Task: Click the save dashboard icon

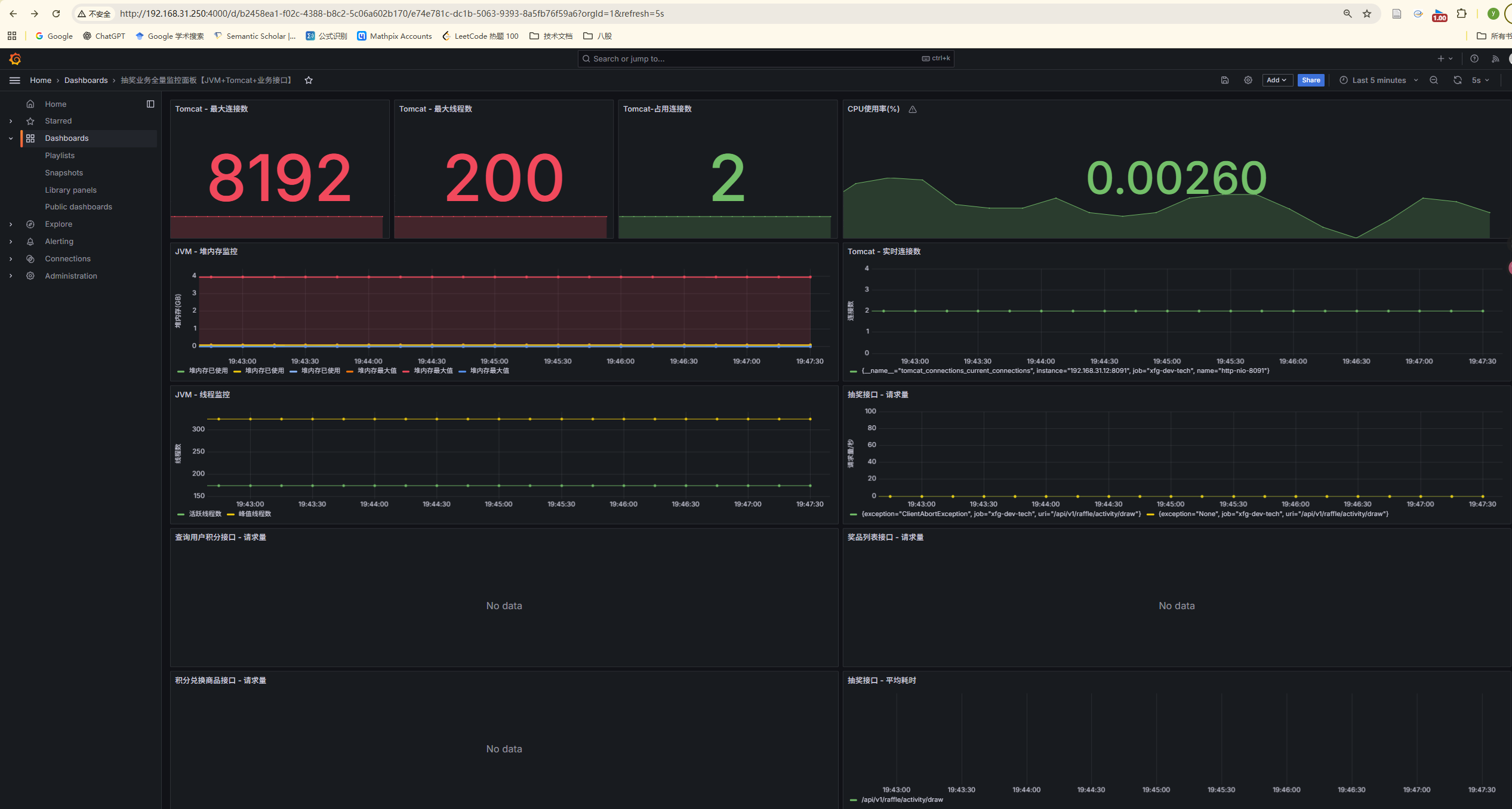Action: (1224, 80)
